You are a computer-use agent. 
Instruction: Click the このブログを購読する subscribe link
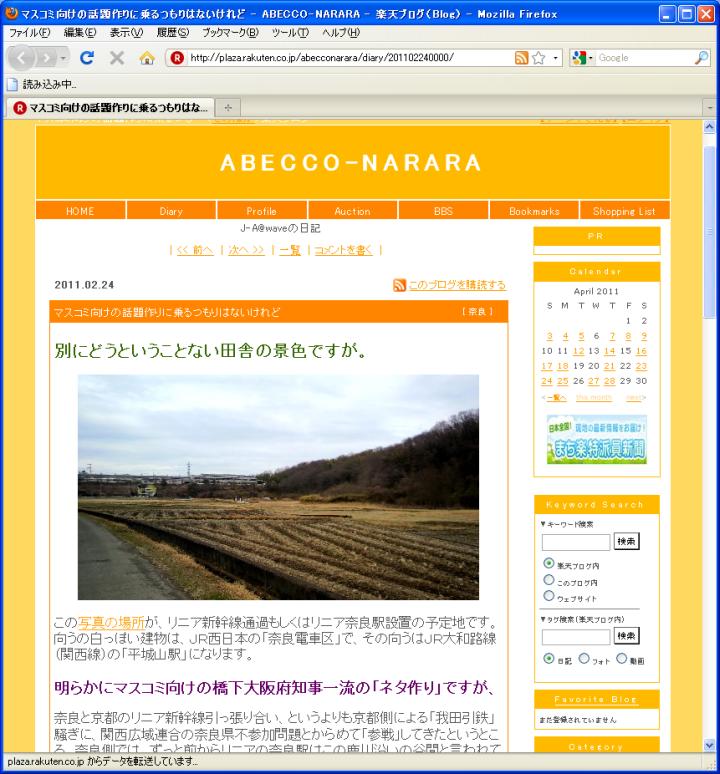(x=456, y=285)
